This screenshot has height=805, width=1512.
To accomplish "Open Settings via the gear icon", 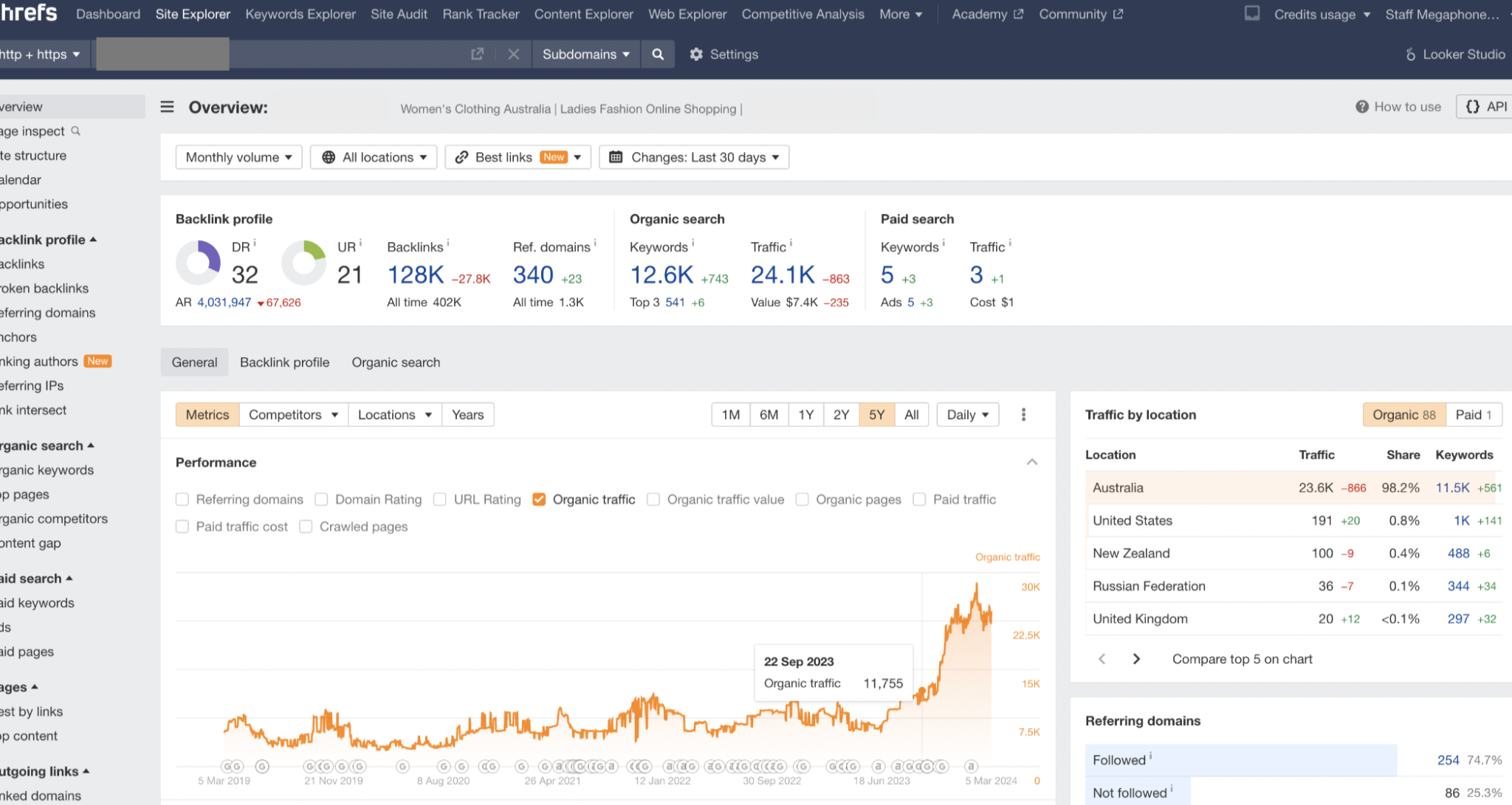I will coord(696,54).
